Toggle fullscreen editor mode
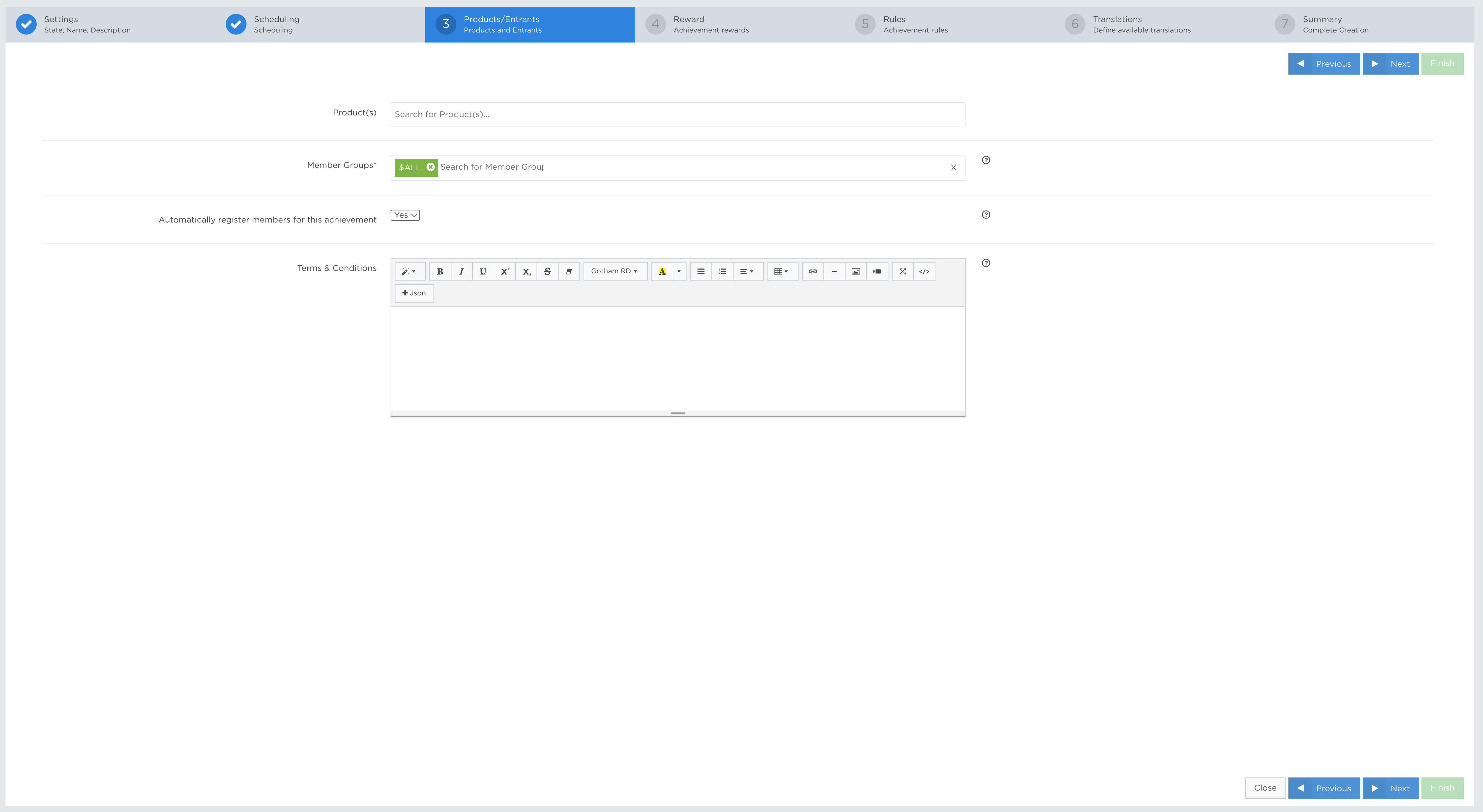1483x812 pixels. tap(903, 271)
